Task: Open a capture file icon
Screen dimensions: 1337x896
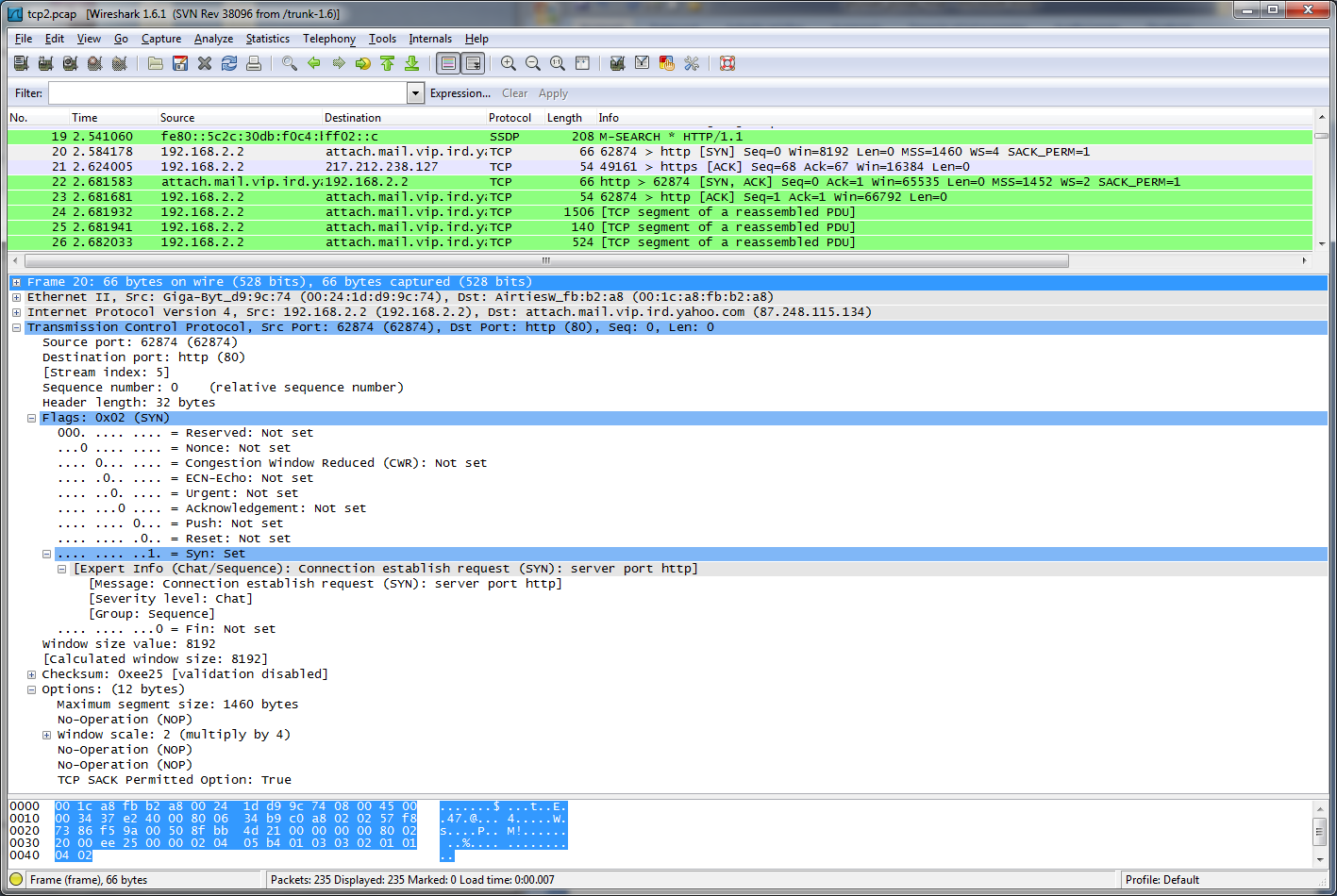Action: (x=156, y=63)
